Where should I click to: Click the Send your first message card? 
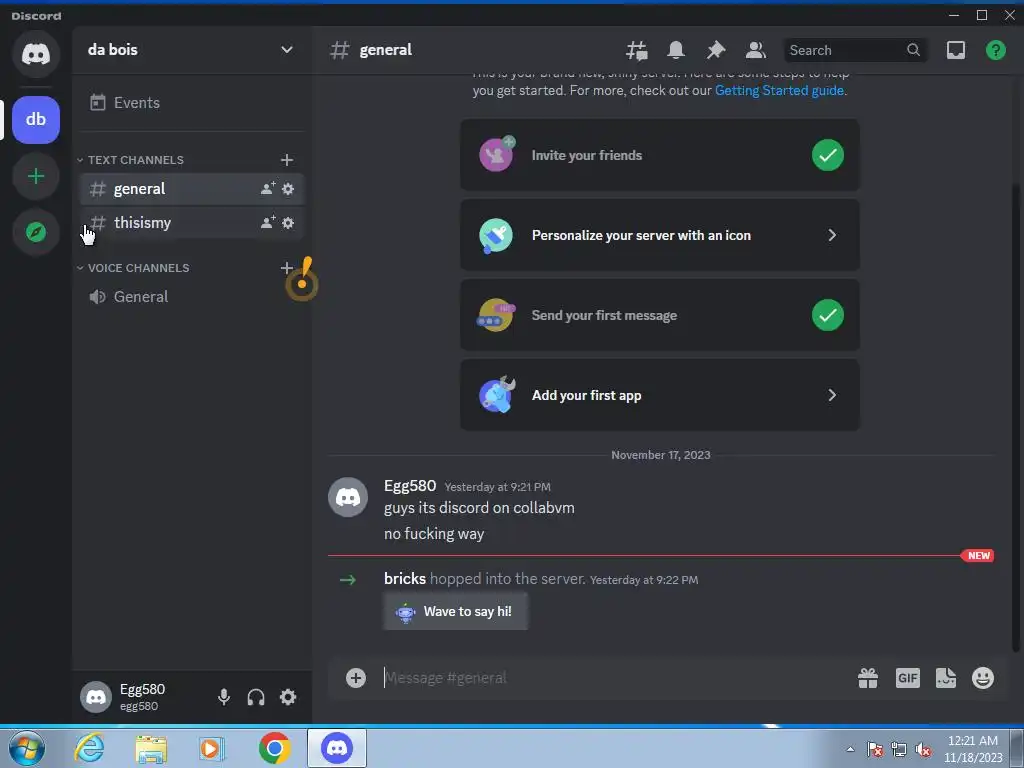(x=660, y=315)
